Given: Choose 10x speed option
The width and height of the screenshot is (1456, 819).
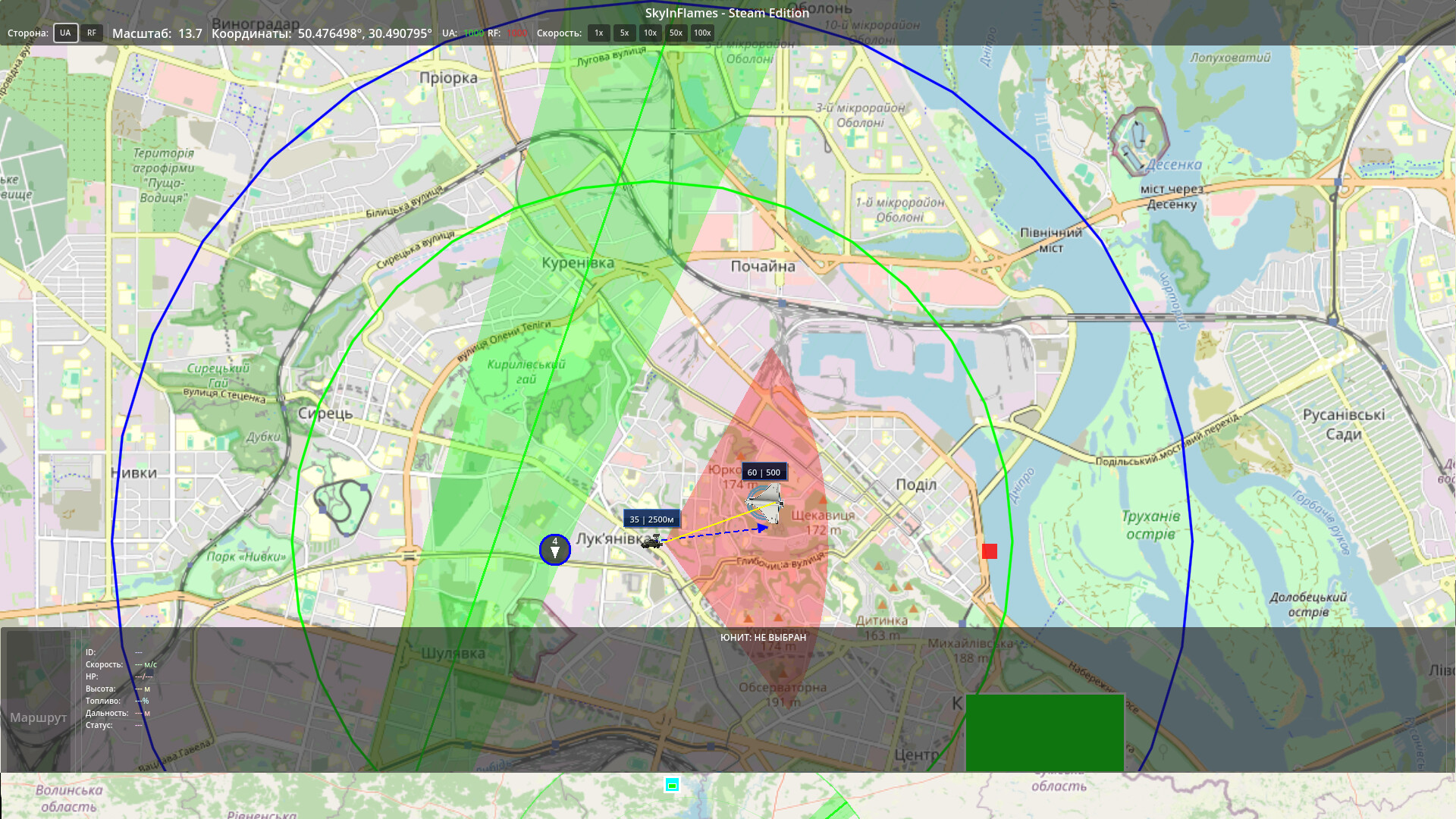Looking at the screenshot, I should coord(650,33).
